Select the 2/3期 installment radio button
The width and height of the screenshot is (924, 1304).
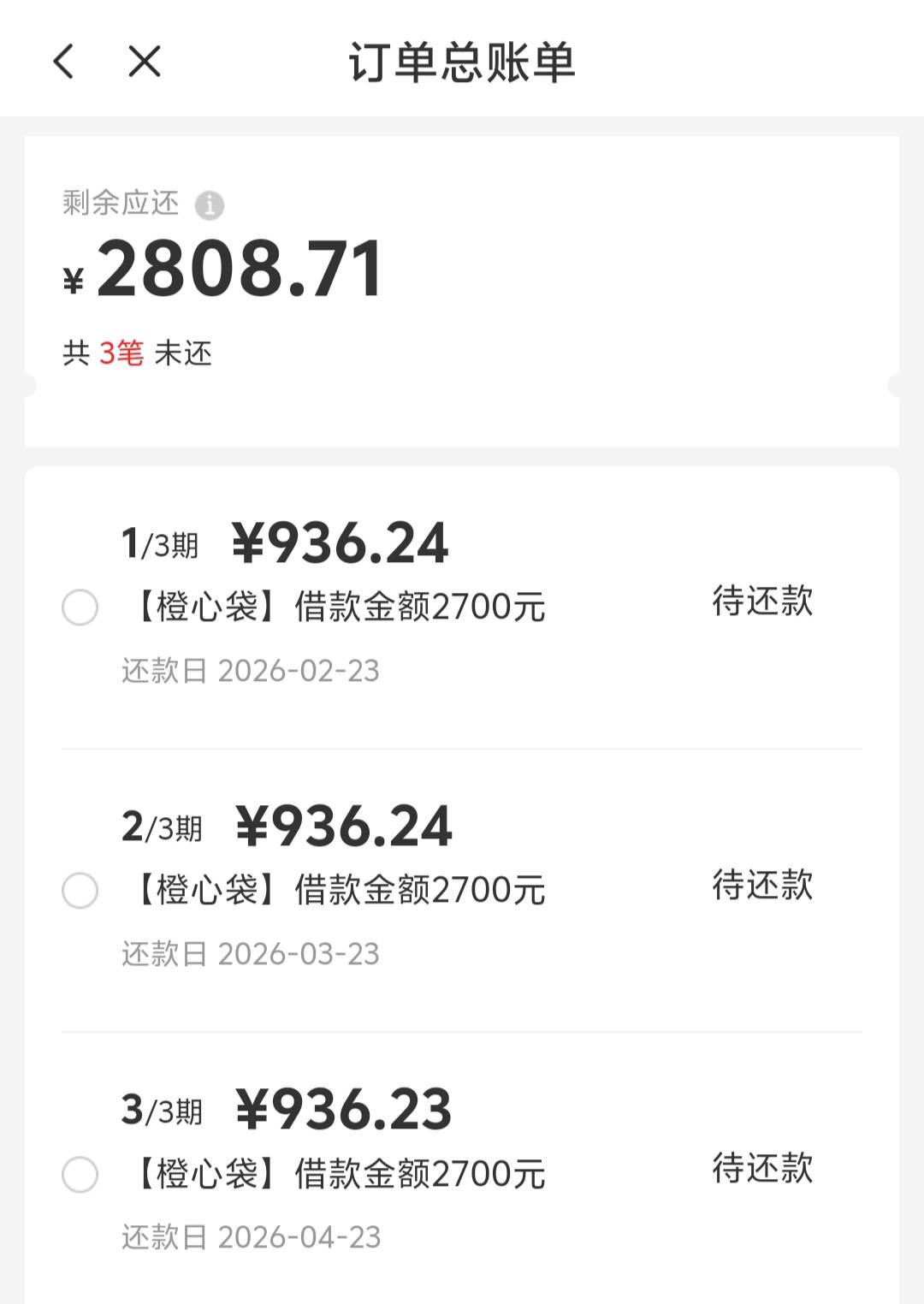[x=80, y=891]
